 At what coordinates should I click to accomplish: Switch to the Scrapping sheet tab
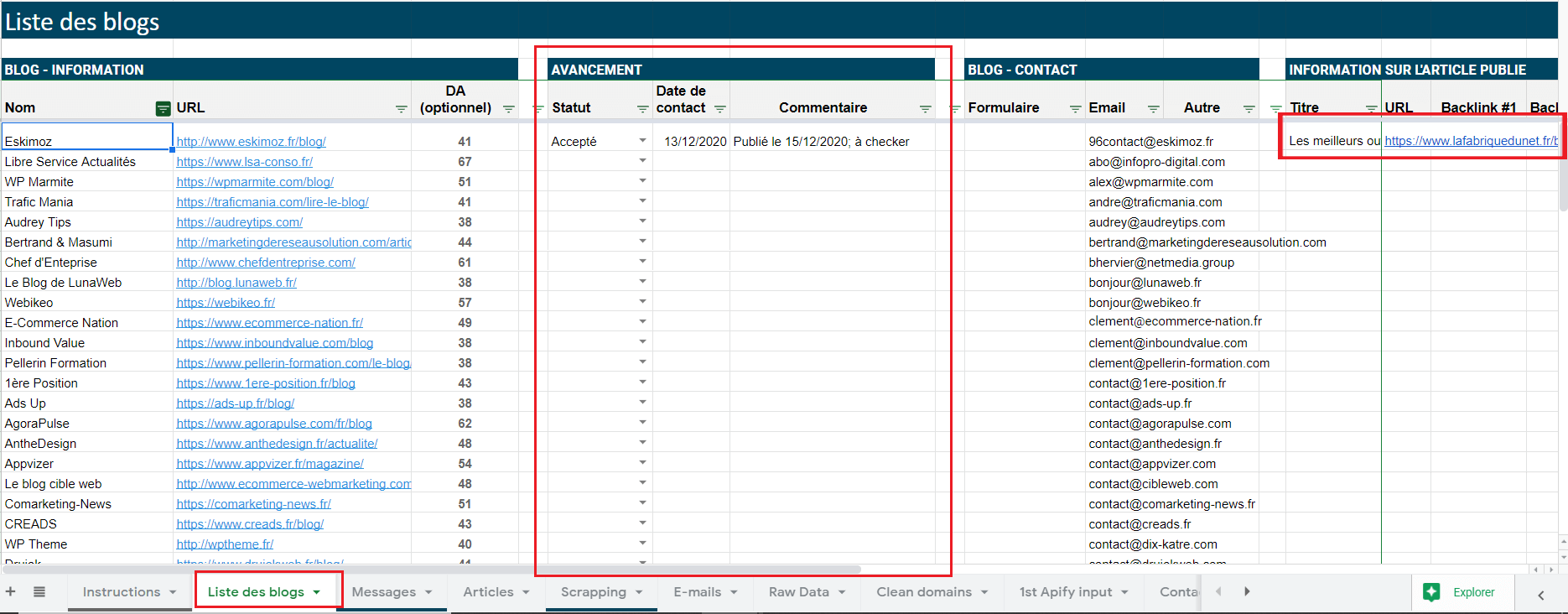[x=593, y=591]
